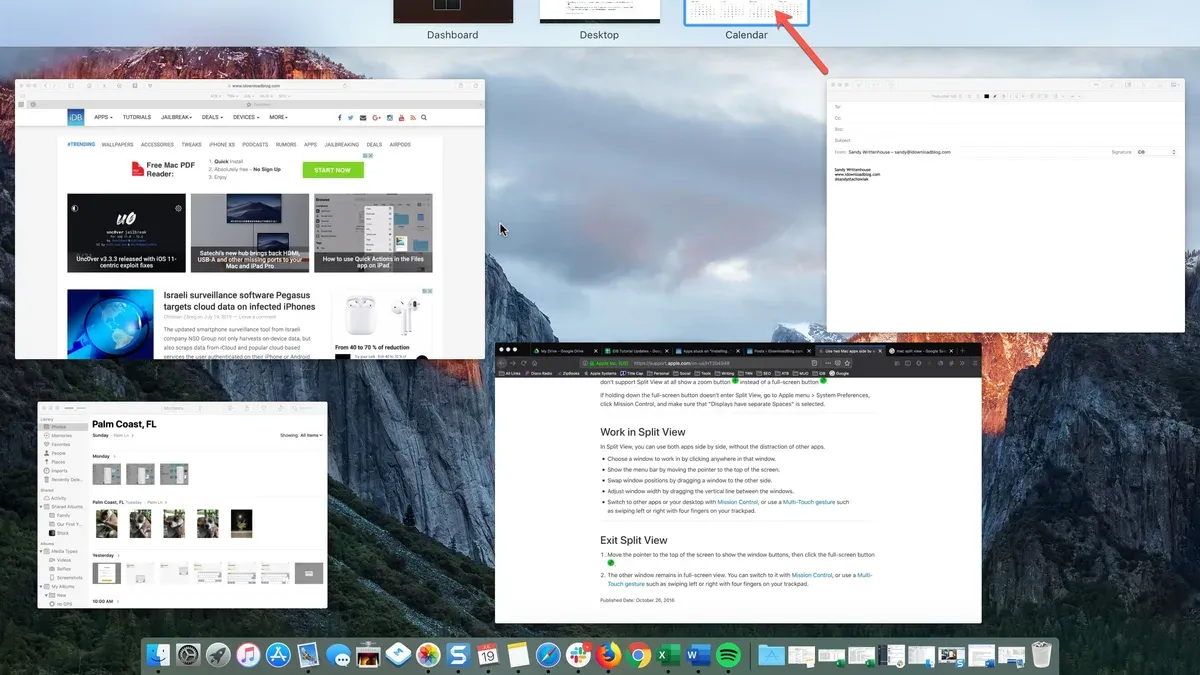Open Showing All Items dropdown in Photos

pyautogui.click(x=300, y=435)
